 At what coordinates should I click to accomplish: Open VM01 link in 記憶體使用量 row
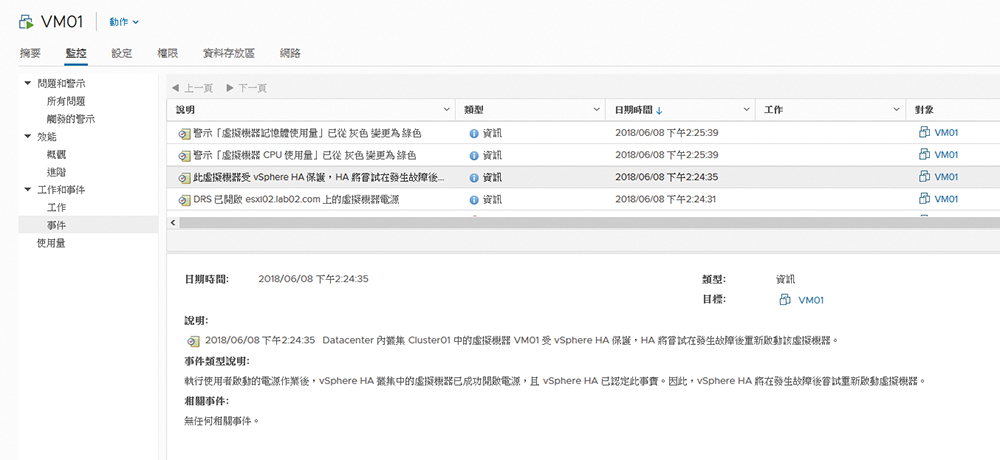(946, 133)
